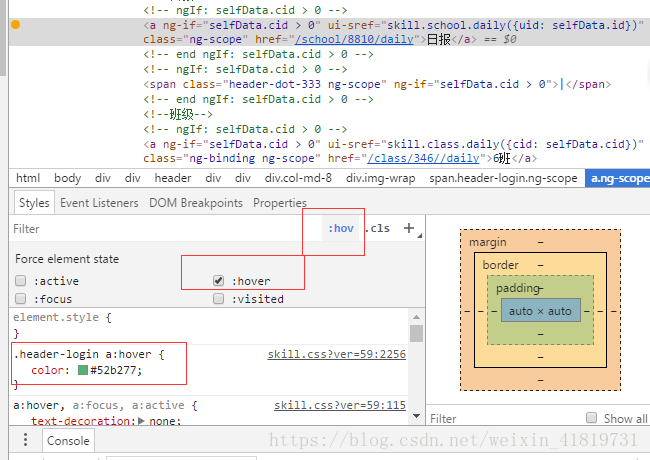Enable the :focus state checkbox
650x460 pixels.
click(x=20, y=299)
